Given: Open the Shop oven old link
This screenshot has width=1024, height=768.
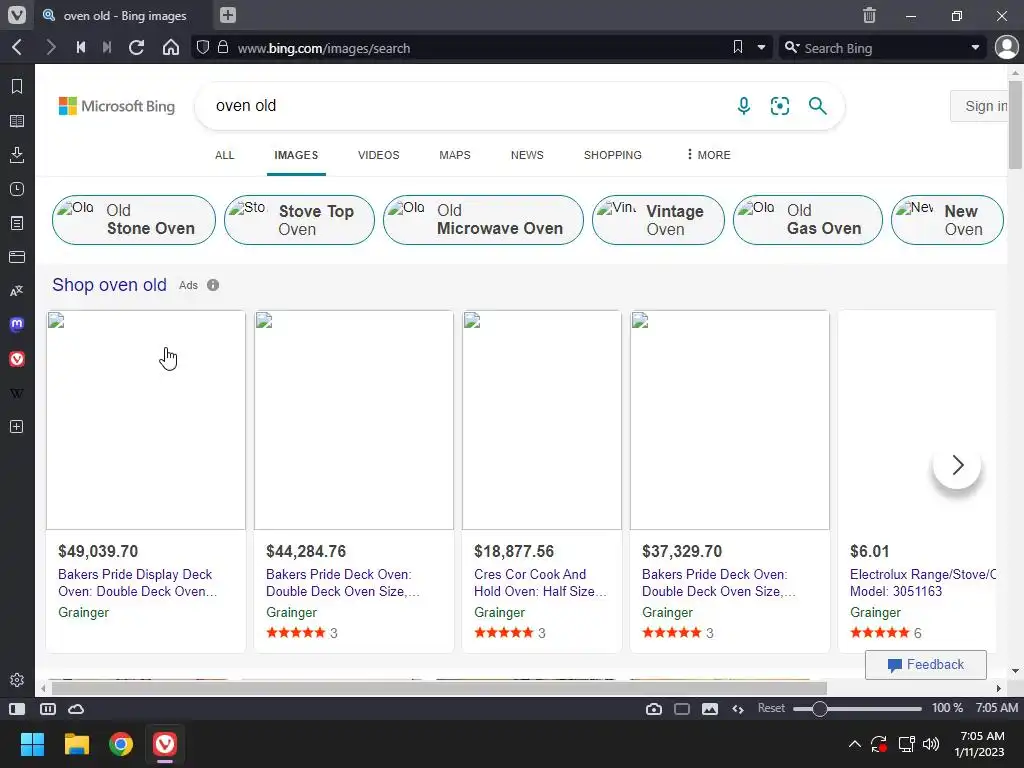Looking at the screenshot, I should (109, 285).
